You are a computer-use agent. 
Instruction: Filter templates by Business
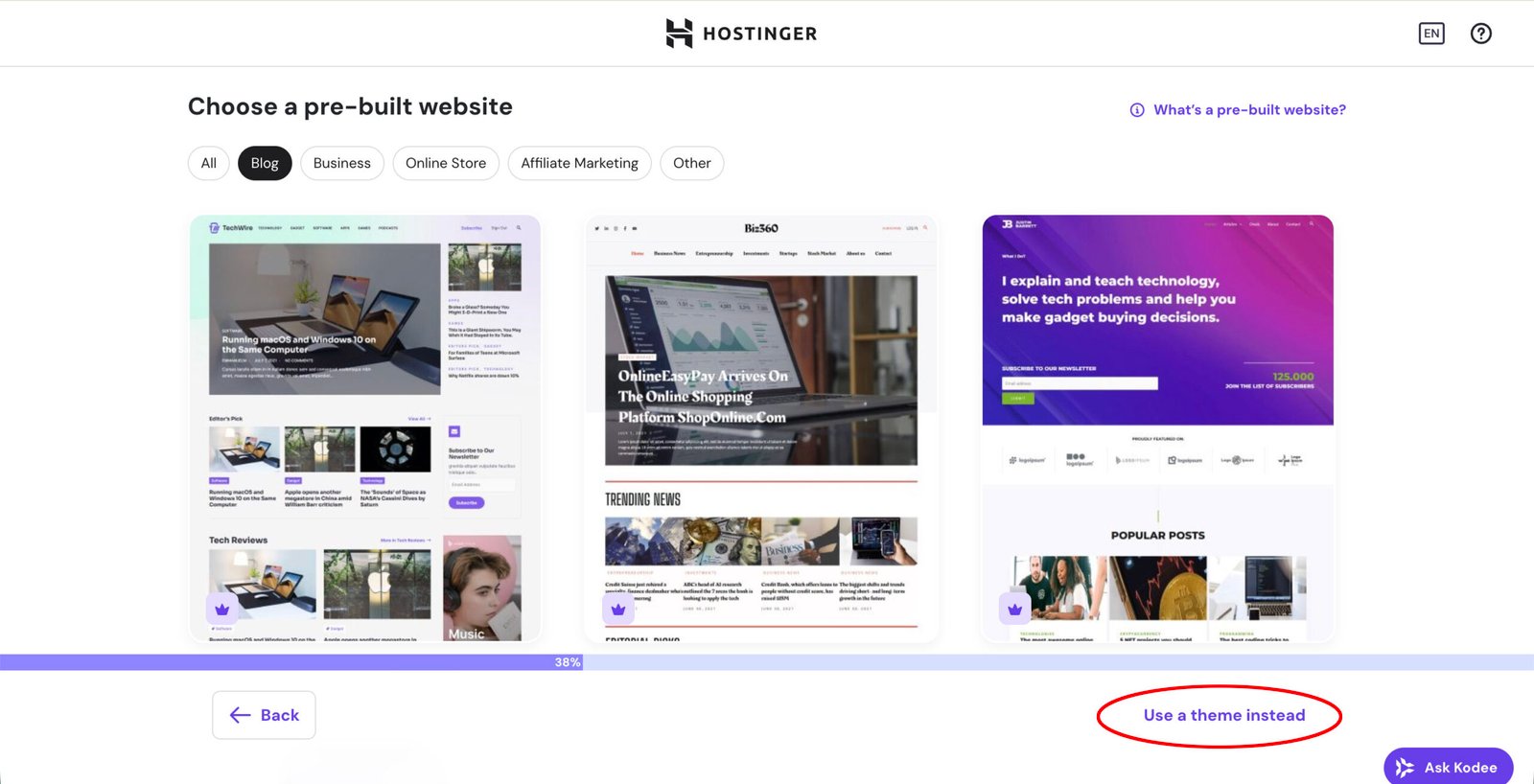[x=341, y=163]
